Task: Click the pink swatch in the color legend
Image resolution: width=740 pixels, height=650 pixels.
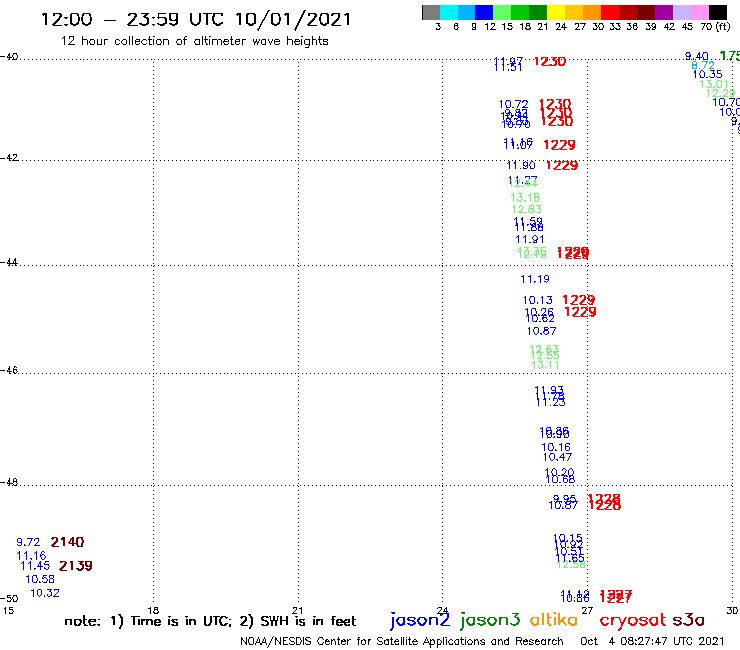Action: click(699, 12)
